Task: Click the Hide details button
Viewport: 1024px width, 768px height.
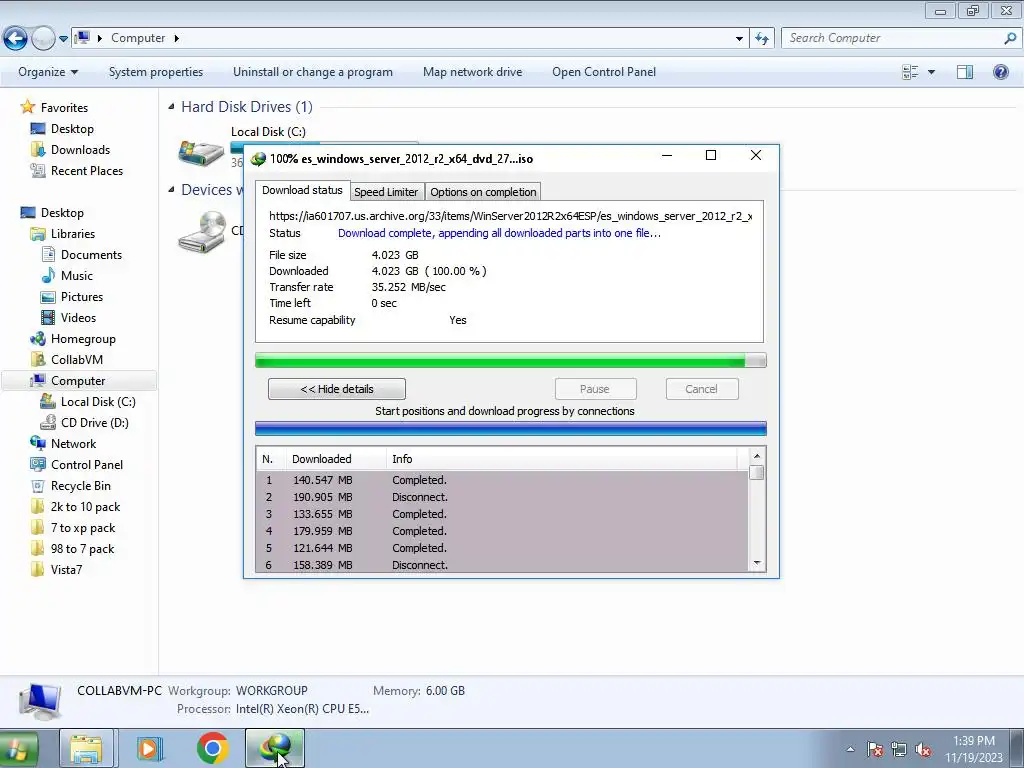Action: click(337, 389)
